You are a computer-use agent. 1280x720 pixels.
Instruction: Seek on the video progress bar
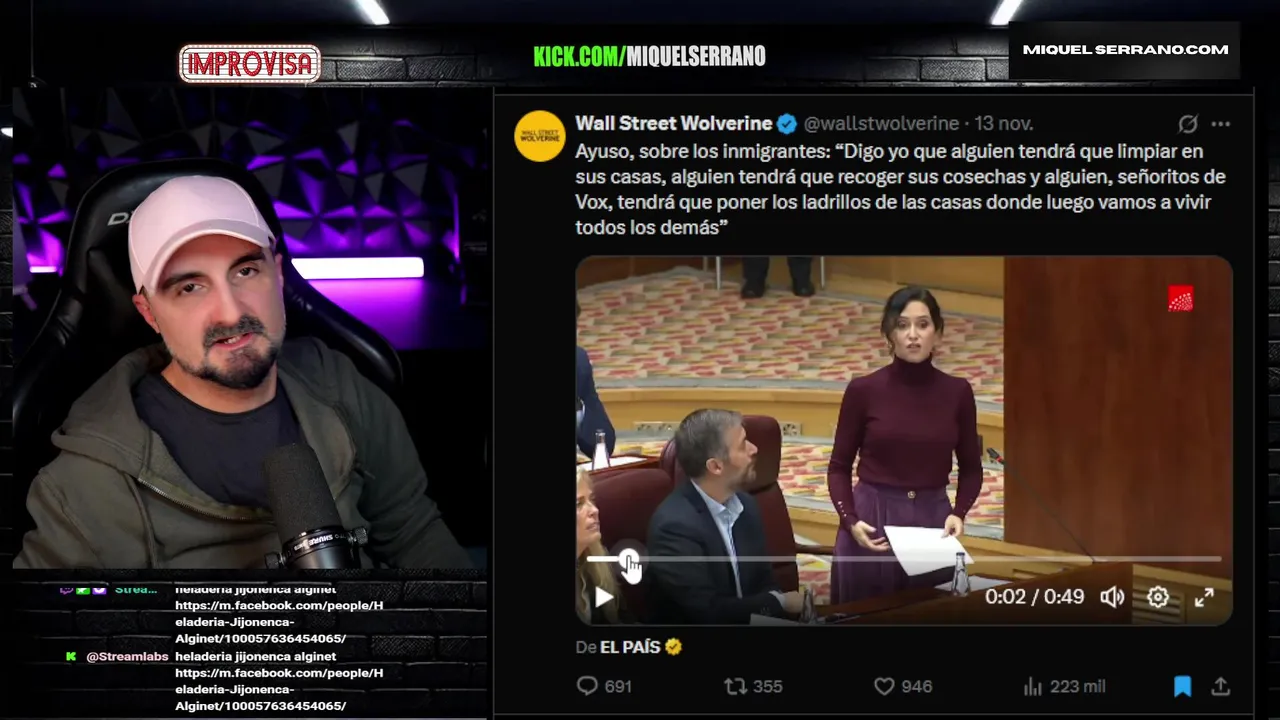(903, 559)
